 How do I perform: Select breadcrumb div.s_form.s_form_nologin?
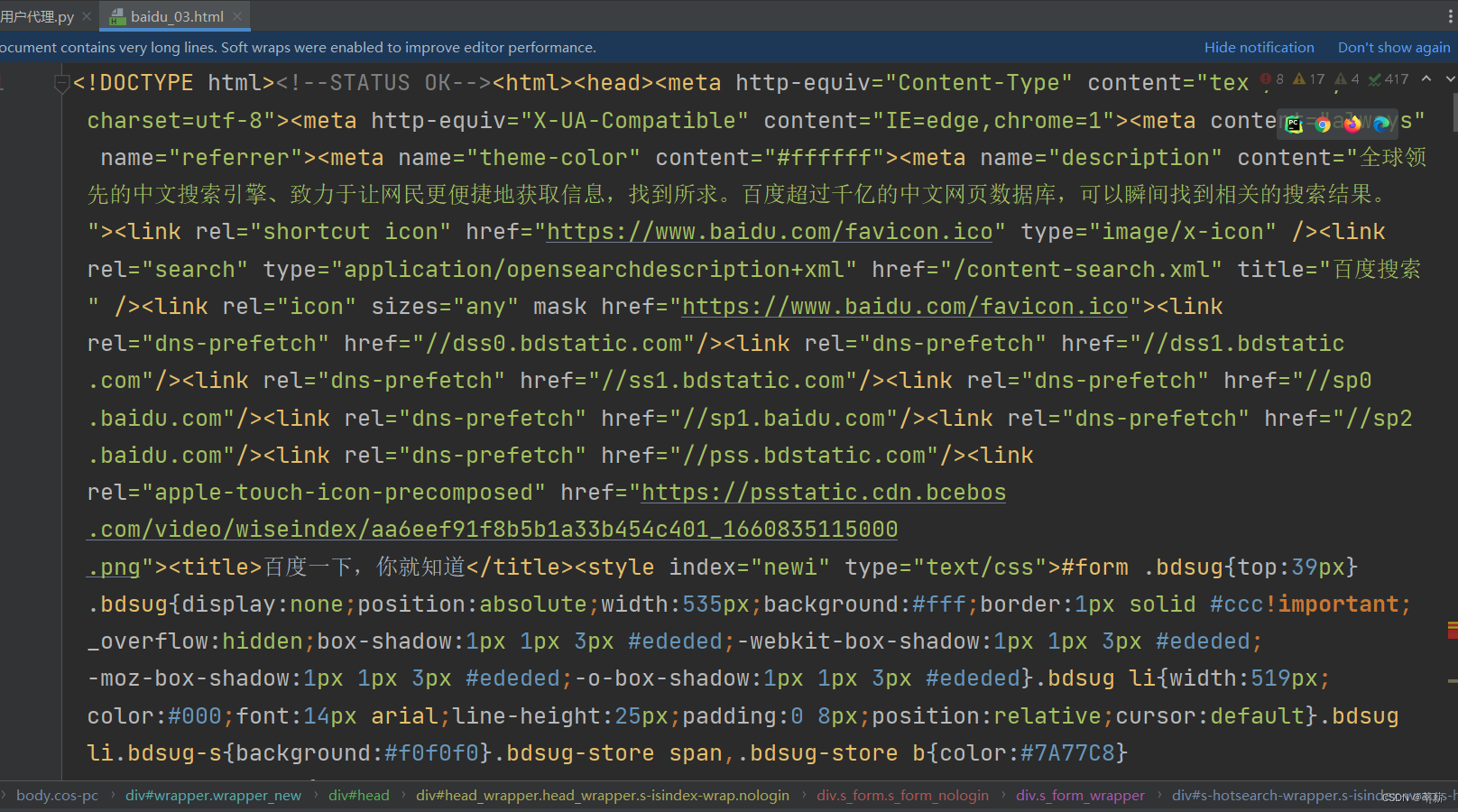(902, 796)
